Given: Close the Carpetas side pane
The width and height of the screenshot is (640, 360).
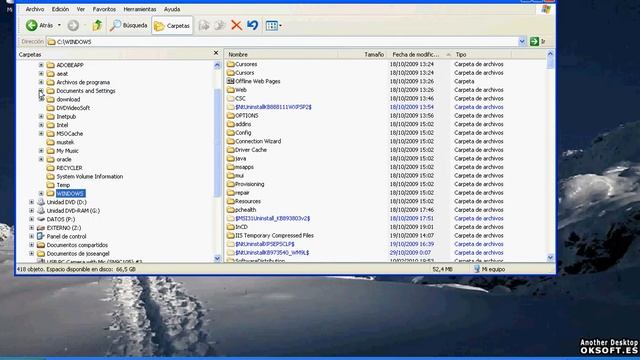Looking at the screenshot, I should (216, 53).
